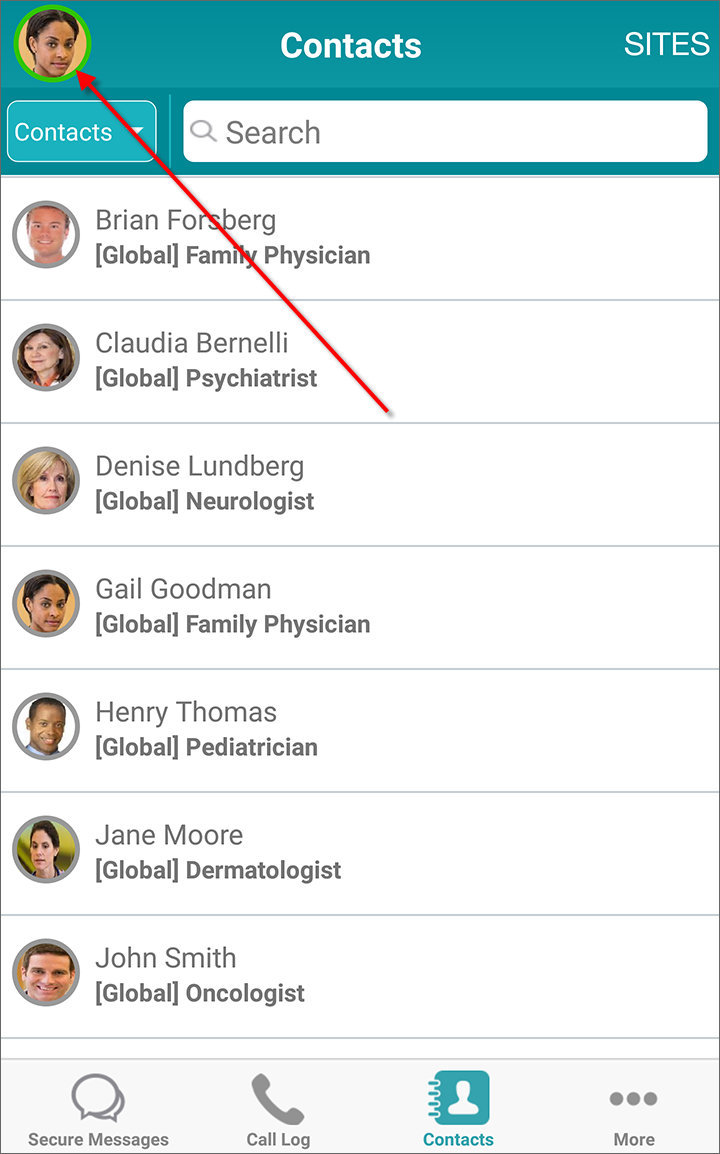
Task: Open the More three-dots icon
Action: coord(634,1099)
